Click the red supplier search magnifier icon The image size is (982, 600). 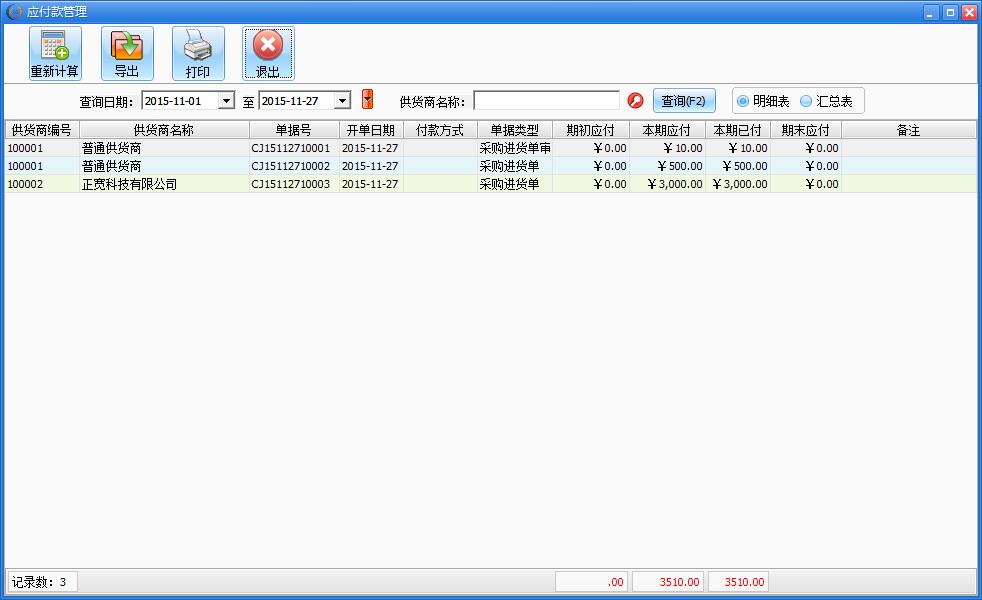tap(635, 100)
